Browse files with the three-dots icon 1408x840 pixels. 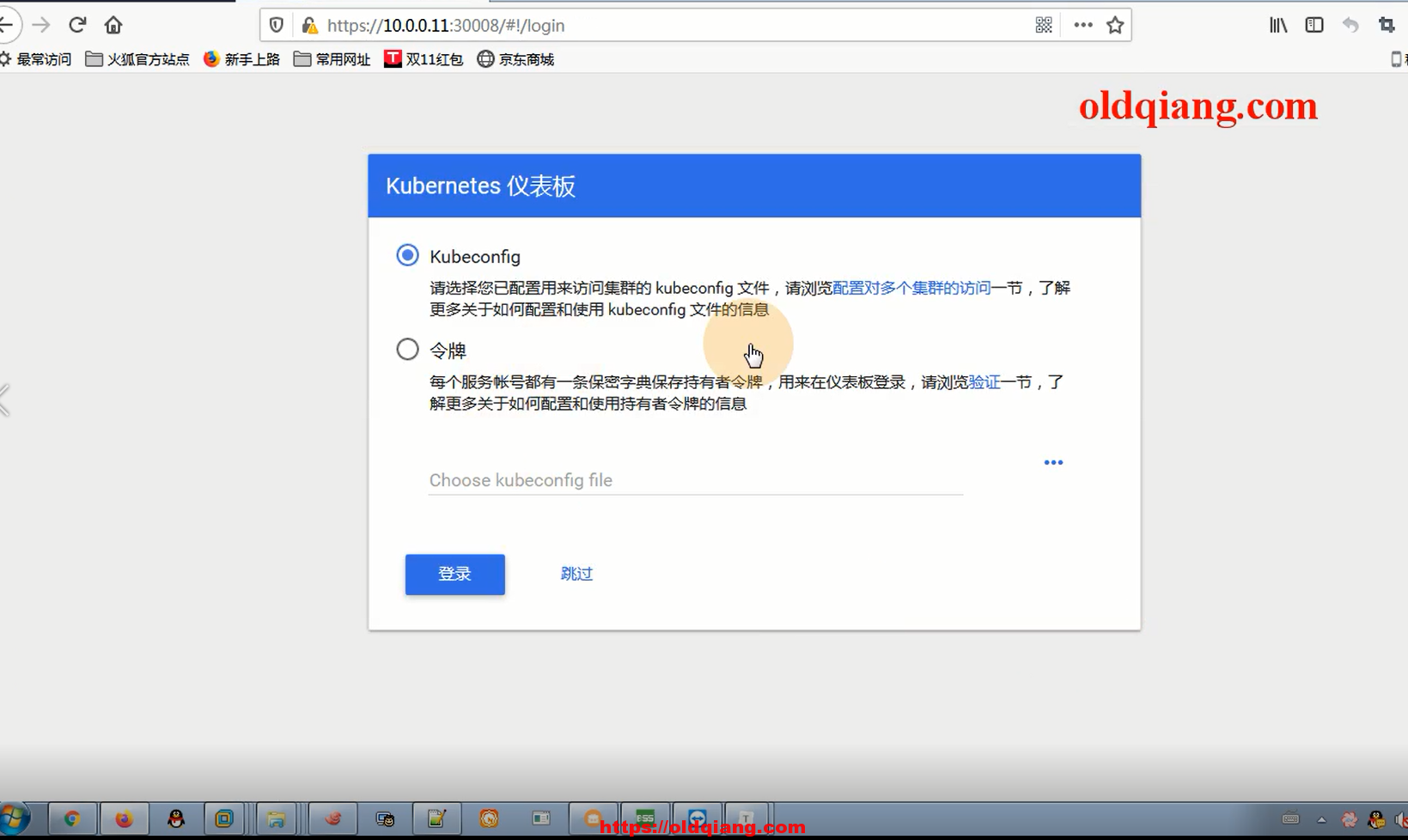(1053, 463)
